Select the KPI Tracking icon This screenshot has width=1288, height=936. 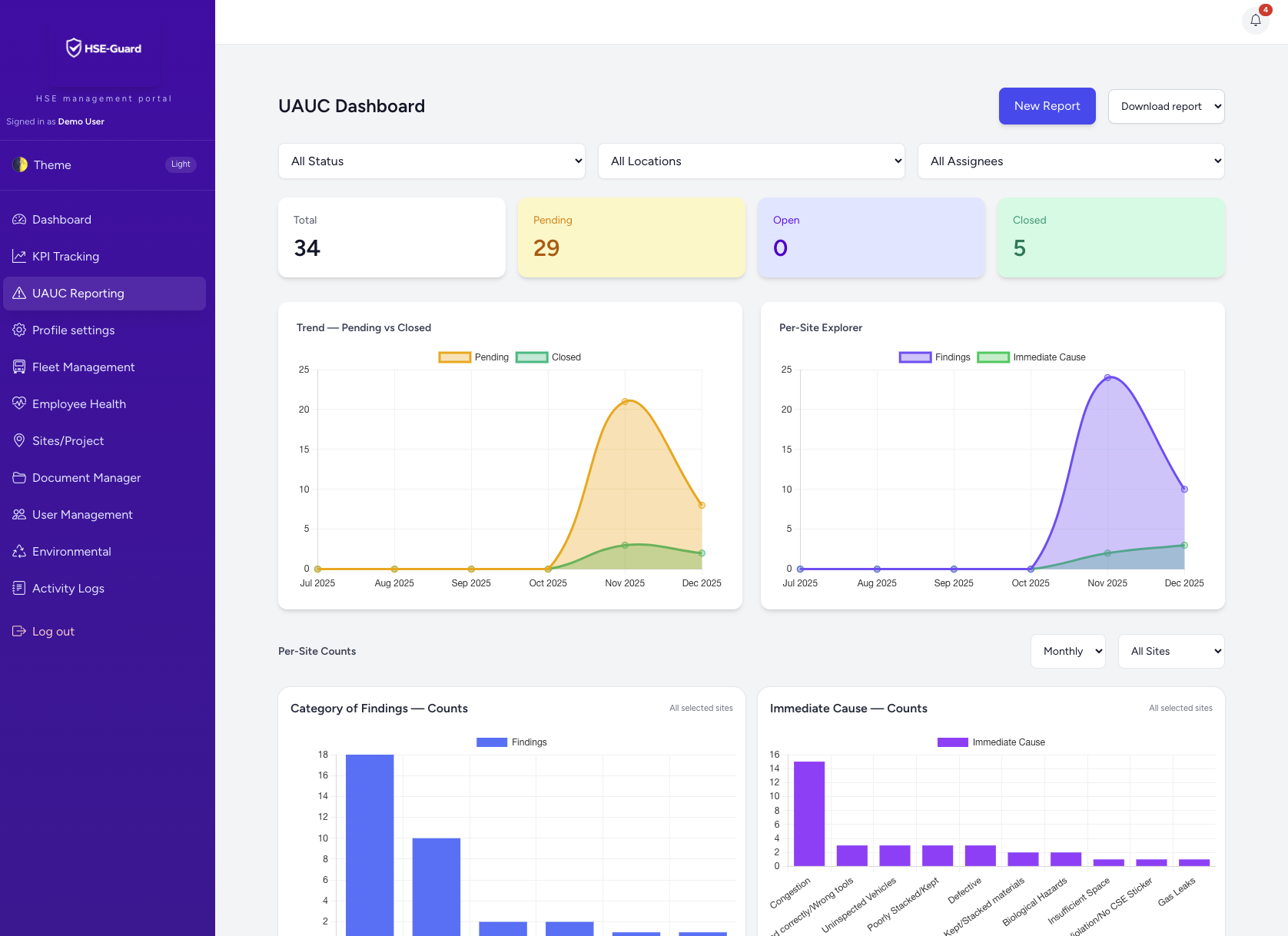click(x=18, y=256)
